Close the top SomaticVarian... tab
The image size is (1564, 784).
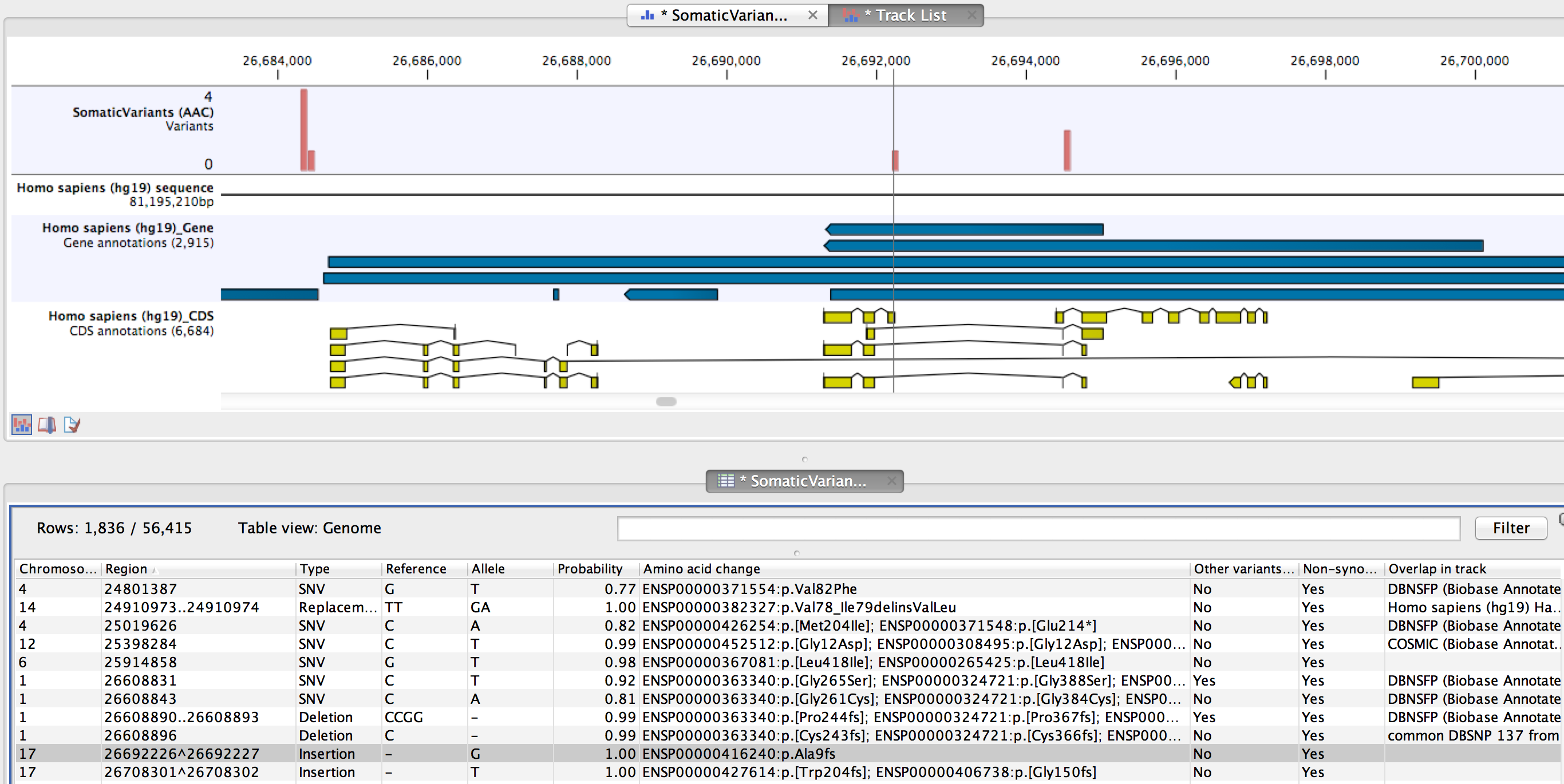click(x=812, y=15)
